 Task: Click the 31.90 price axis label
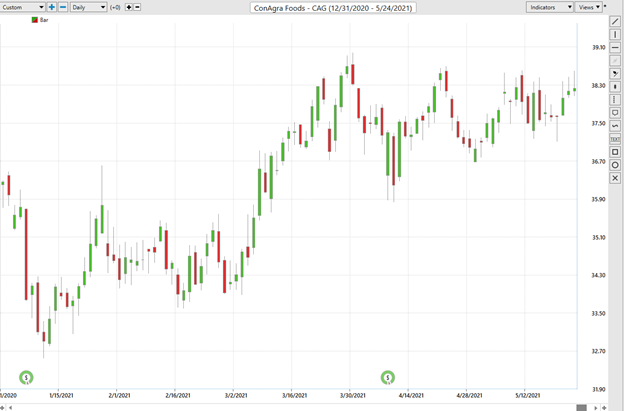click(x=599, y=390)
